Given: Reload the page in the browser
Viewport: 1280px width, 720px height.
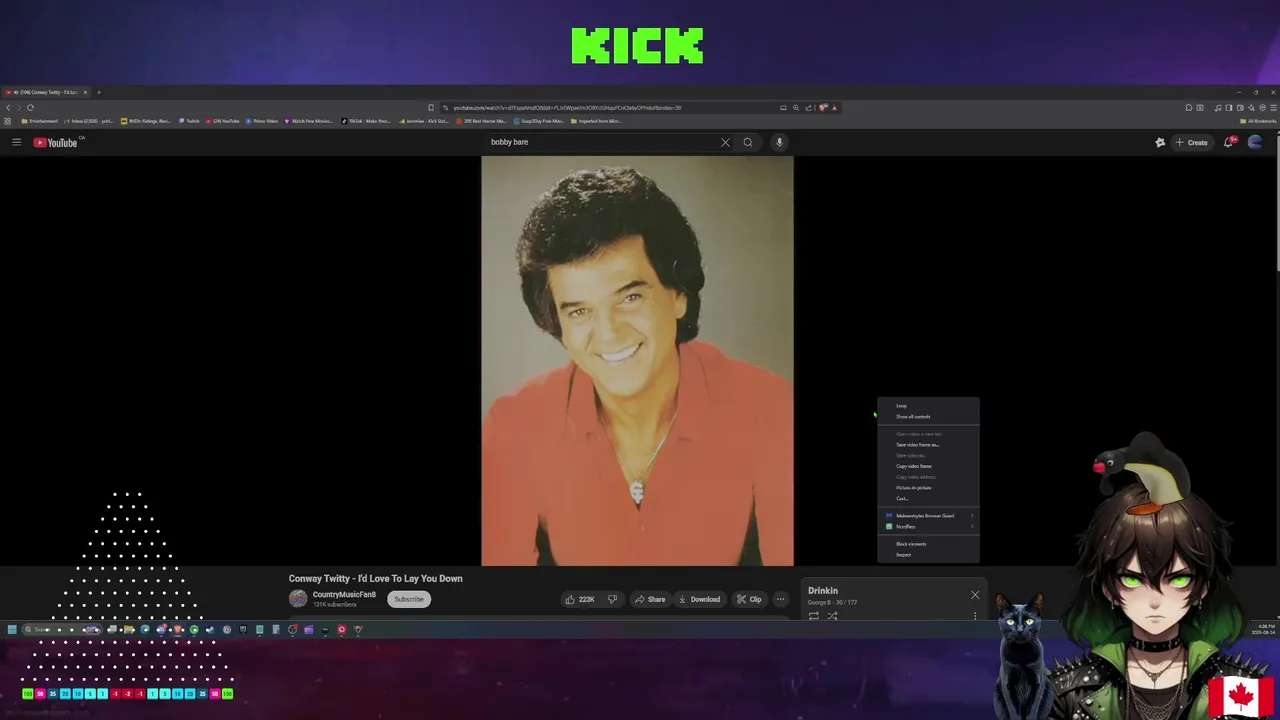Looking at the screenshot, I should (30, 107).
